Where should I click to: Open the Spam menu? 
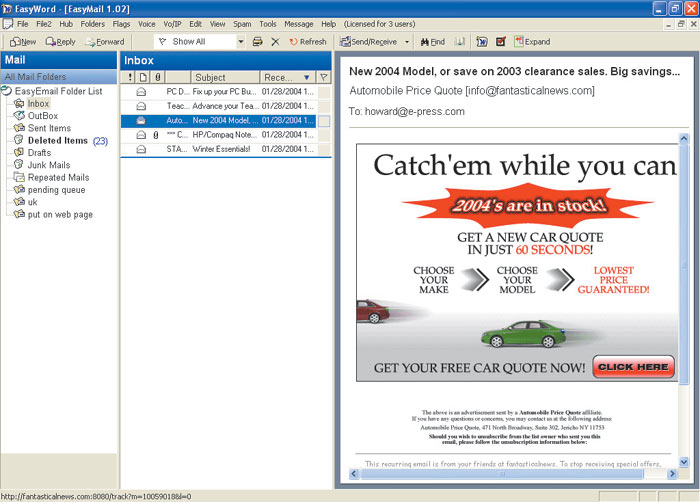point(242,23)
